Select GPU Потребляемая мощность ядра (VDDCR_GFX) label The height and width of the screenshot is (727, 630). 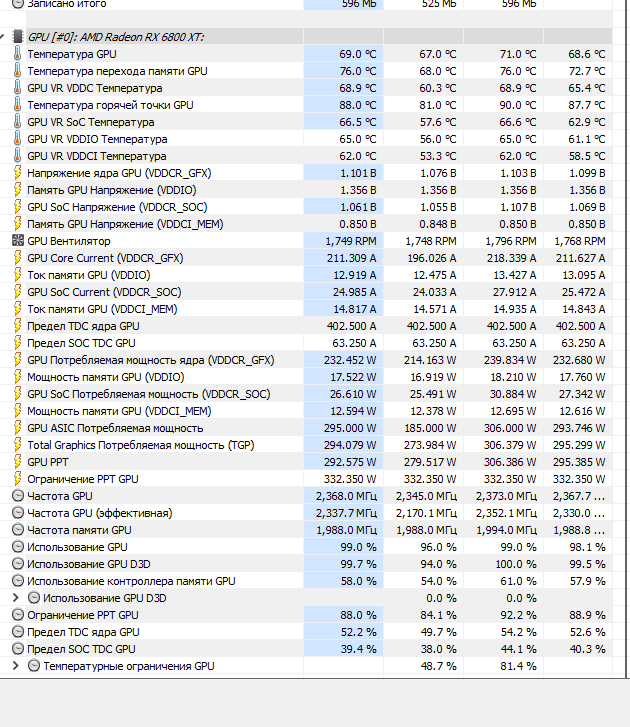(151, 360)
